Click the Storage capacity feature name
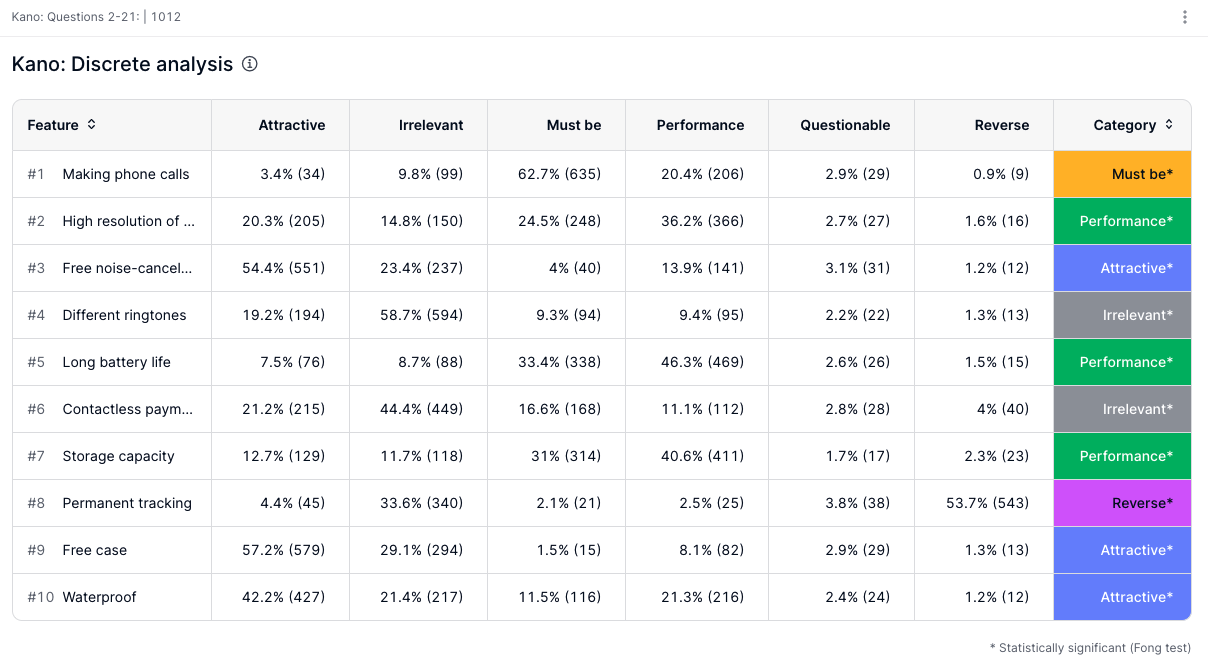1208x665 pixels. tap(118, 456)
